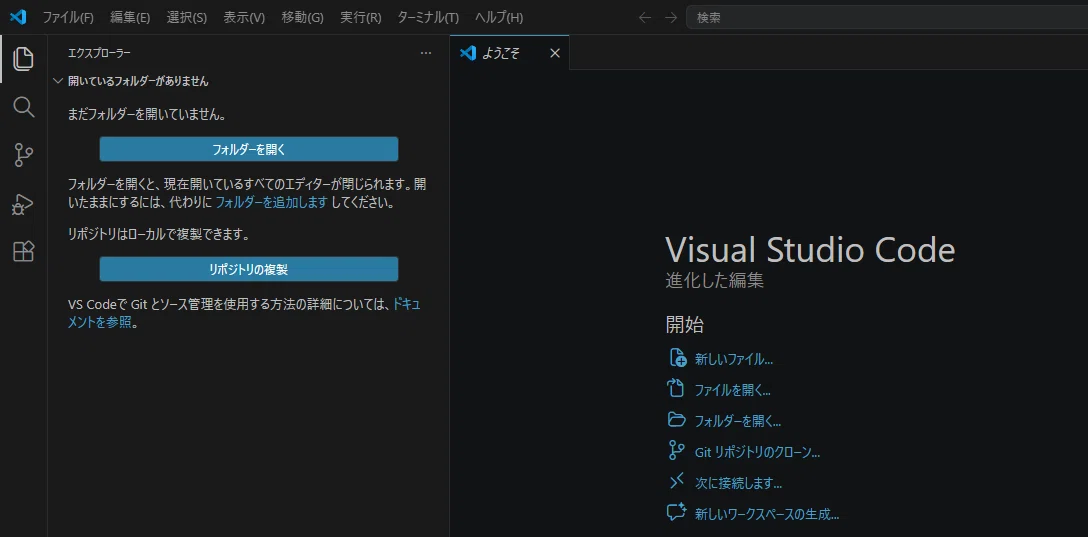Click the open file icon beside ファイルを開く

(676, 389)
